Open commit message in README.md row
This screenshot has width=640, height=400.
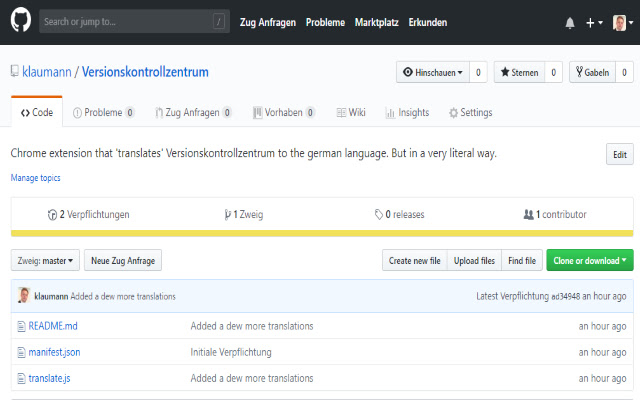tap(252, 326)
